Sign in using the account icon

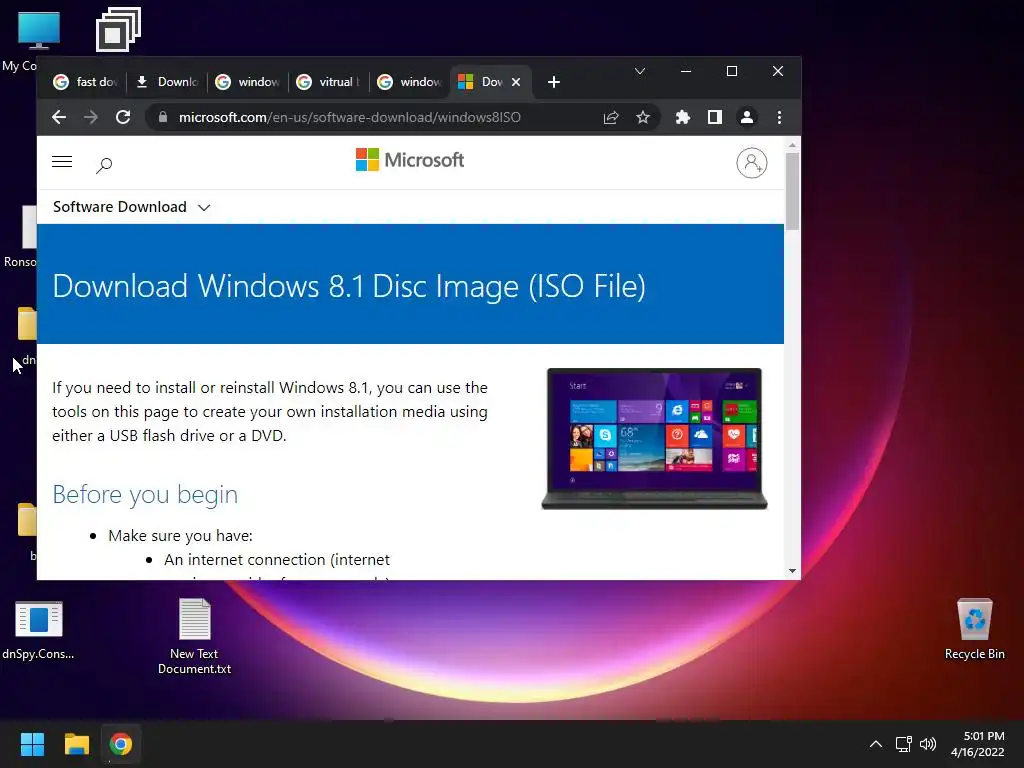pos(752,163)
